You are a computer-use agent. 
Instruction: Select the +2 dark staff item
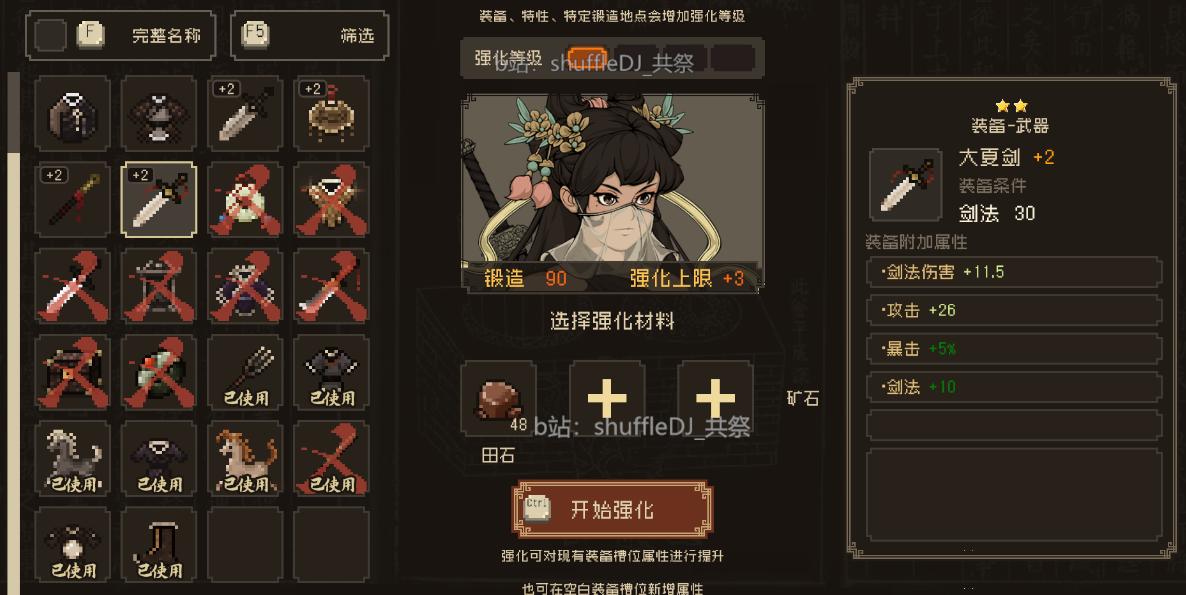73,200
